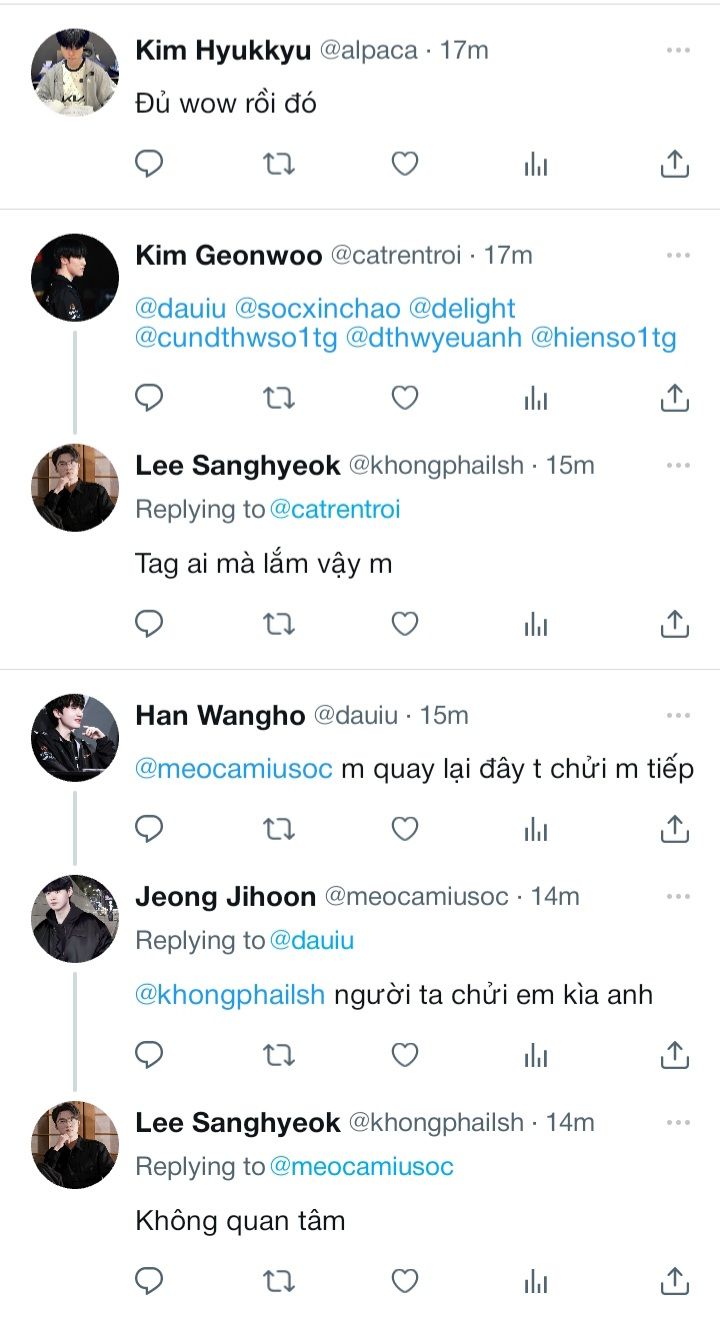Like Lee Sanghyeok's "Tag ai mà lắm vậy m" reply

pos(404,625)
